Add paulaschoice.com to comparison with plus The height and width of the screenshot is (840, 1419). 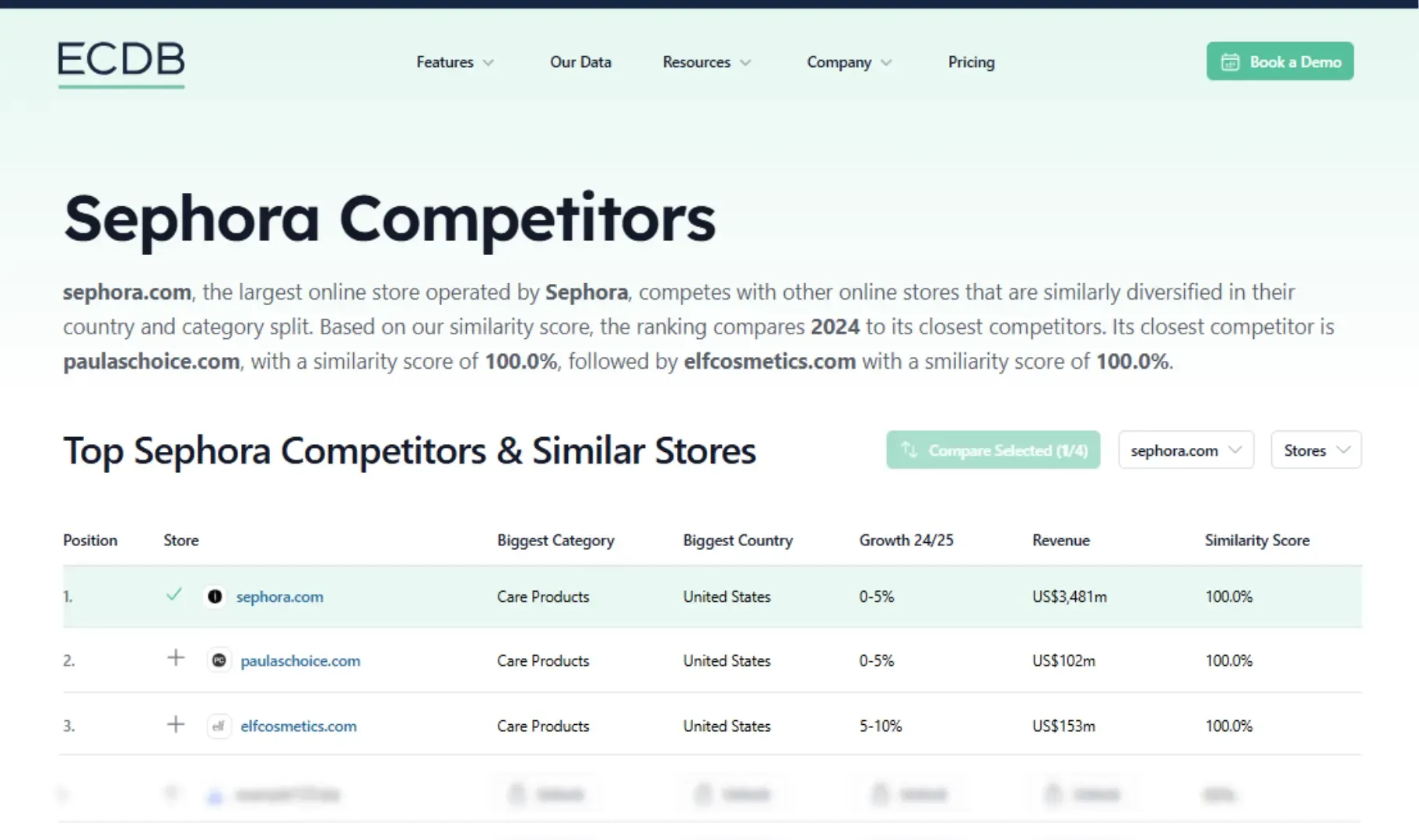176,658
